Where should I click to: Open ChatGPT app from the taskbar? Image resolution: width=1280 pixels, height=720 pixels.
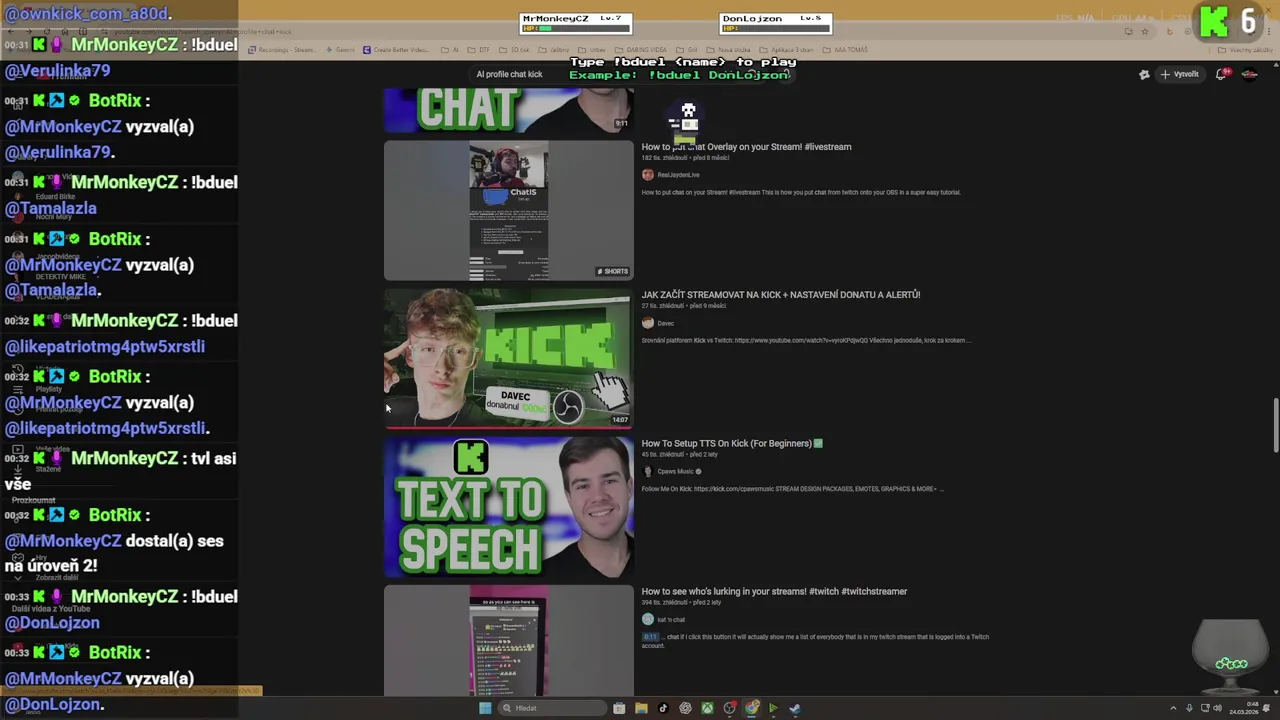(685, 708)
